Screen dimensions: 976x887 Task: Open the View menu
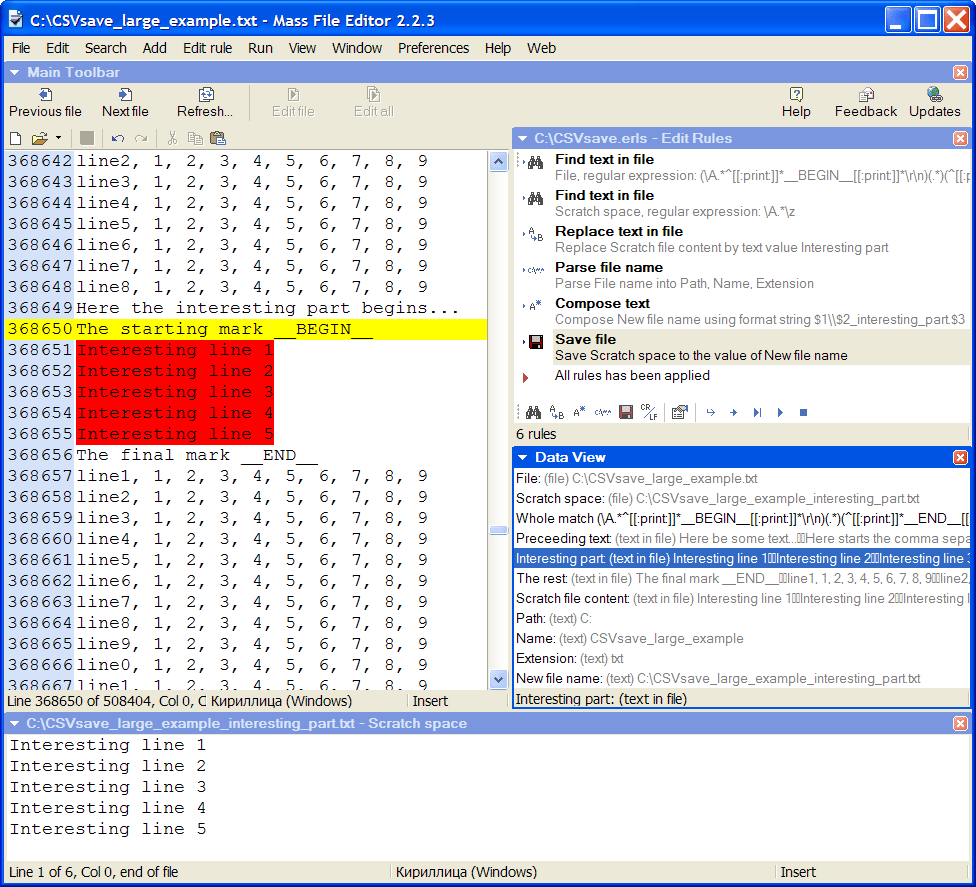pos(302,48)
